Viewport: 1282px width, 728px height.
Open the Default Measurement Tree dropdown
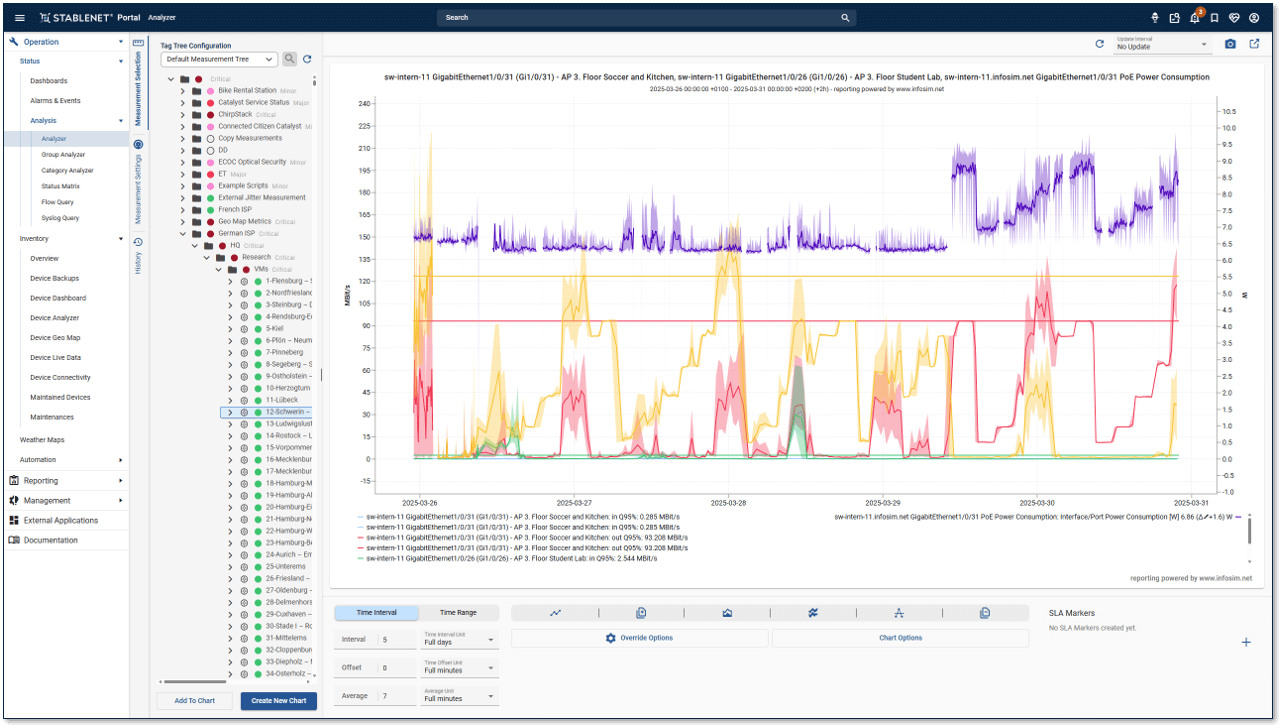click(219, 60)
